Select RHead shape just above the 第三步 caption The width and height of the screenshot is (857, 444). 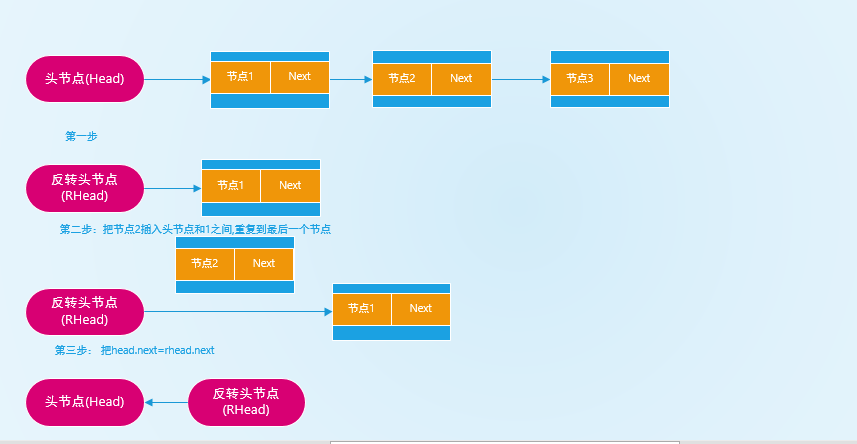click(x=85, y=312)
